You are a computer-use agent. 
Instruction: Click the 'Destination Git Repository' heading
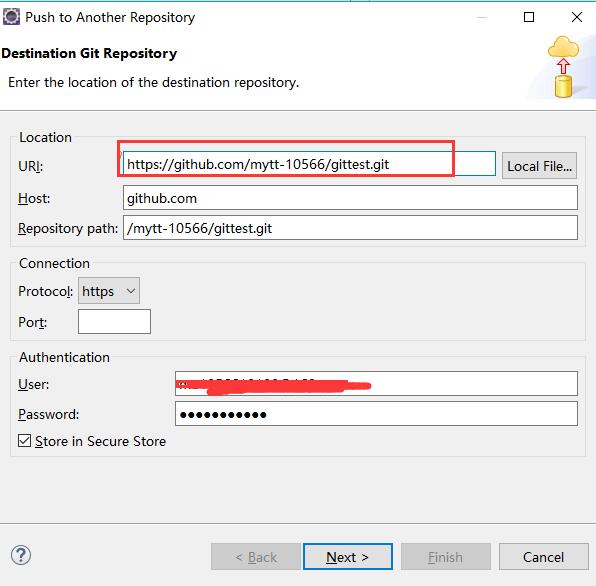tap(89, 53)
